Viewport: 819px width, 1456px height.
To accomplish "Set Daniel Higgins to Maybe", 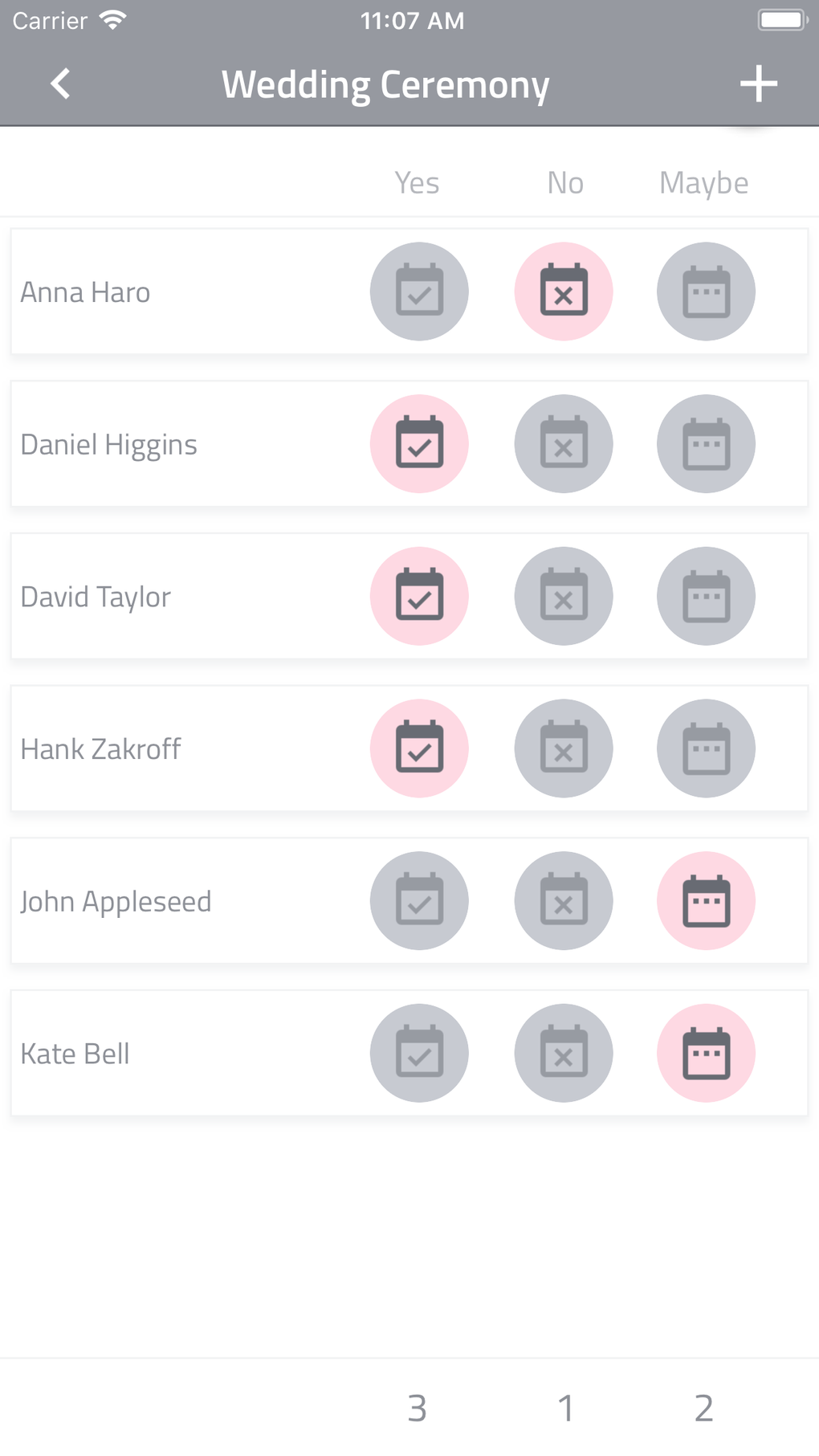I will point(706,444).
